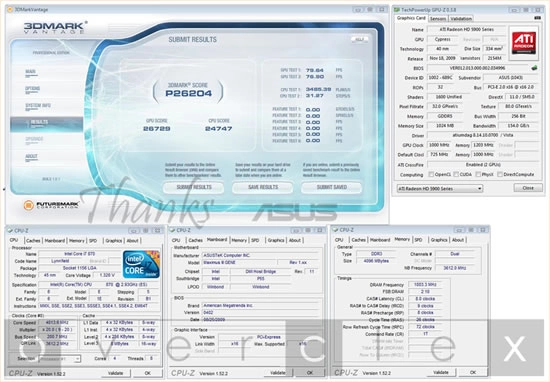Click the Intel Core i7 logo in CPU-Z
This screenshot has height=382, width=550.
141,264
